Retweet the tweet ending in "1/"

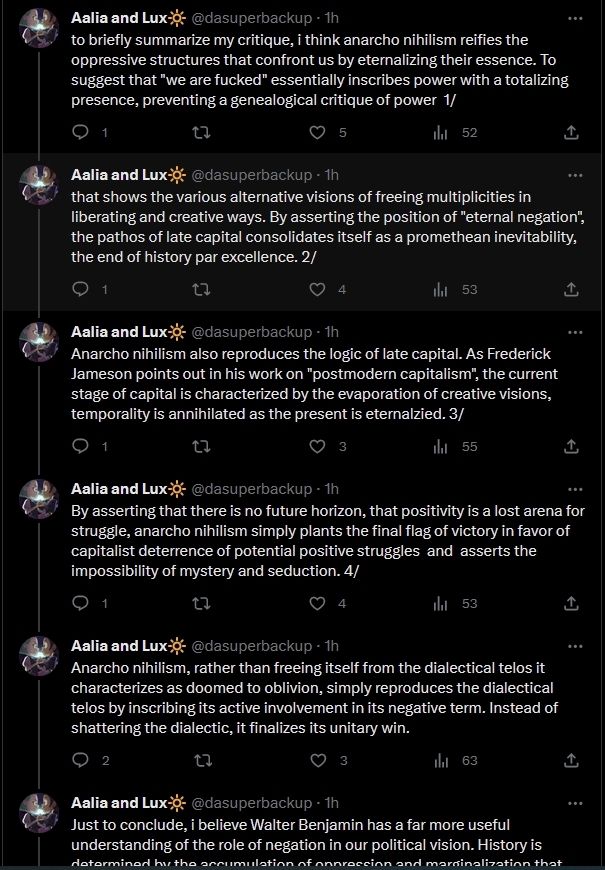pyautogui.click(x=200, y=132)
